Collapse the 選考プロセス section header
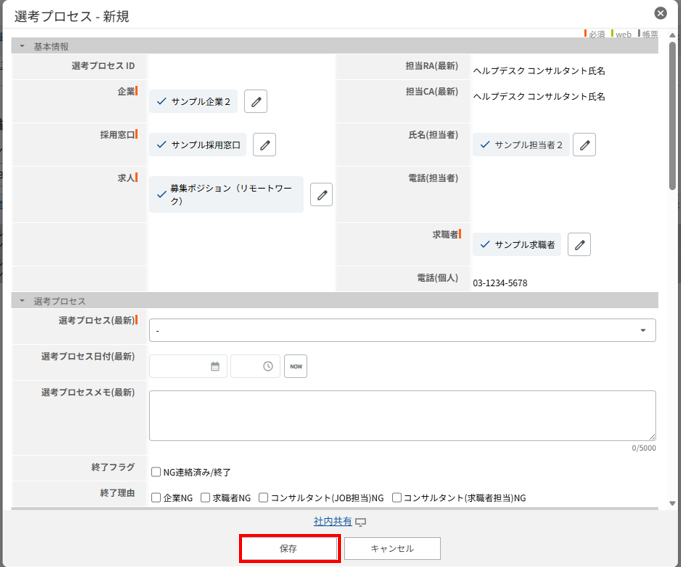This screenshot has width=681, height=567. pyautogui.click(x=22, y=301)
